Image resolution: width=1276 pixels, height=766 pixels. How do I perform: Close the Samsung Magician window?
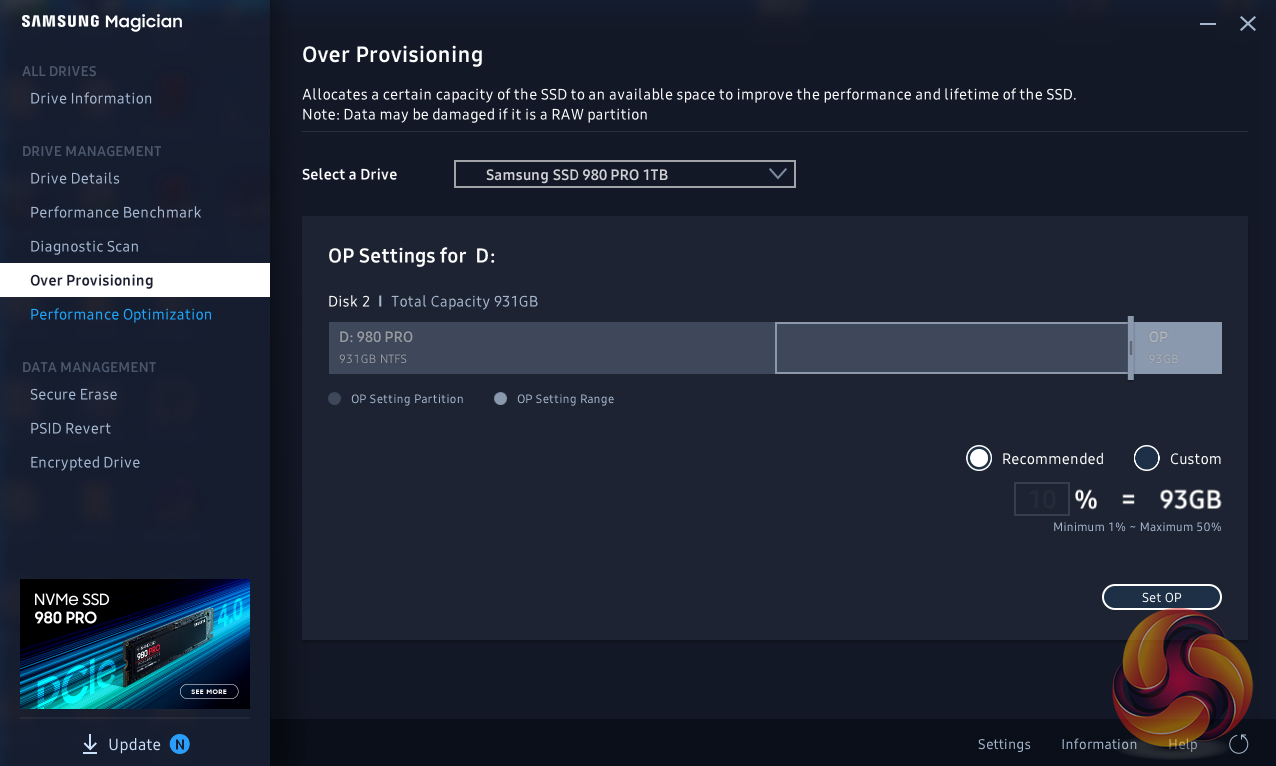click(x=1247, y=23)
